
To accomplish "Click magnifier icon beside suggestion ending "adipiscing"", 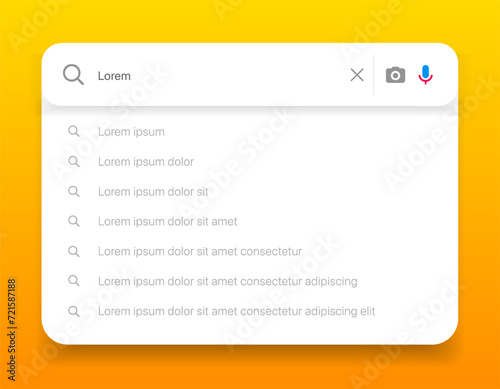I will [74, 281].
